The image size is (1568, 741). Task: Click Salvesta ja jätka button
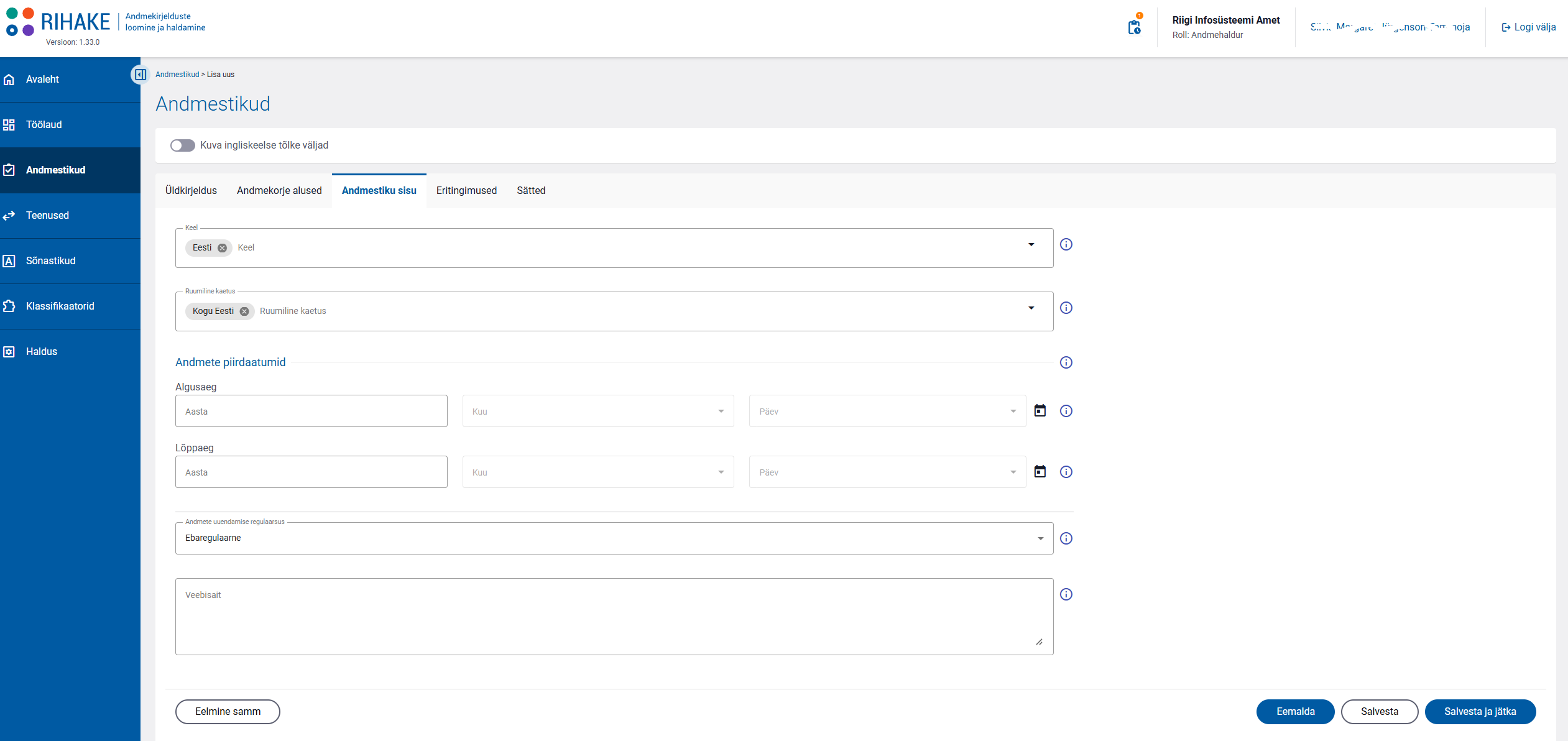coord(1480,712)
